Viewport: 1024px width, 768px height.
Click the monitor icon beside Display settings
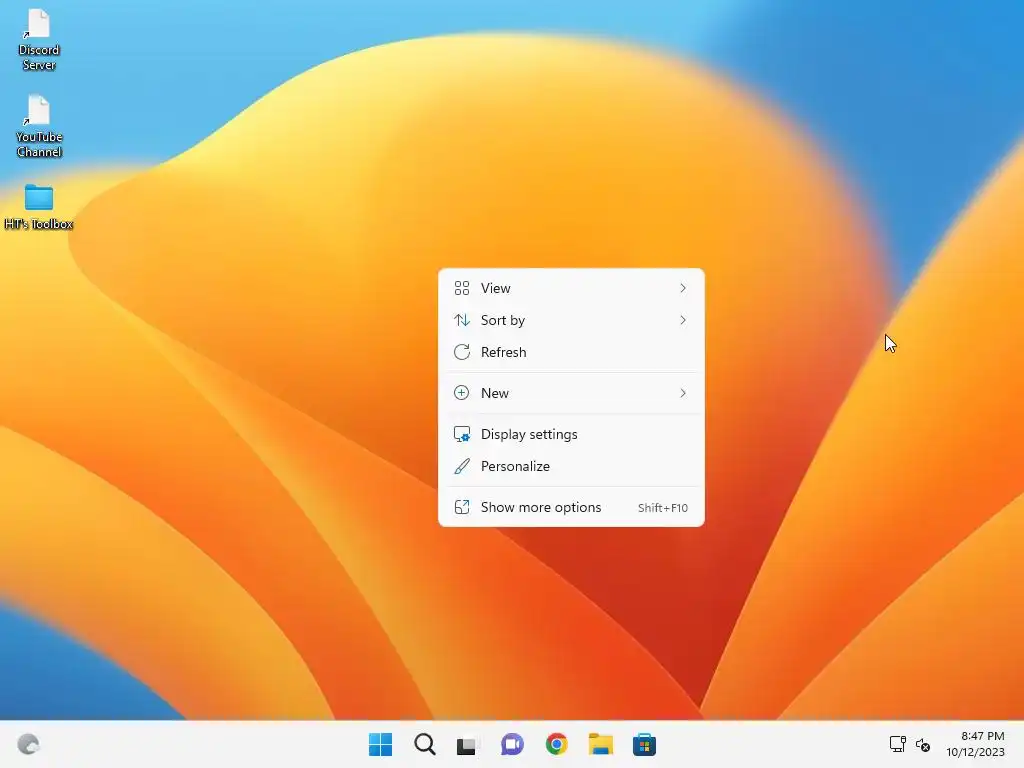(462, 434)
